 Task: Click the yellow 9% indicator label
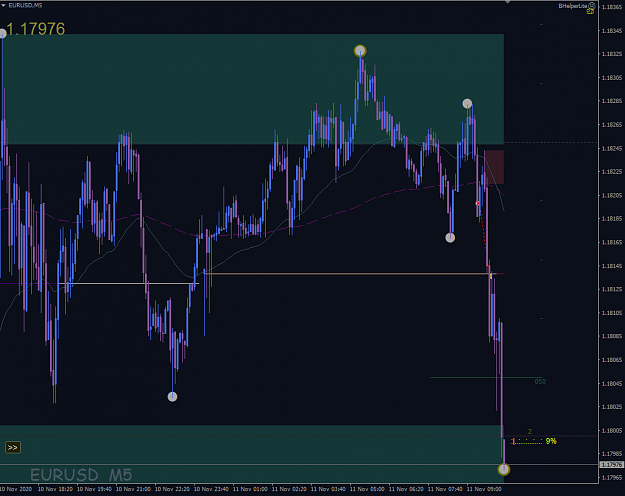[551, 441]
